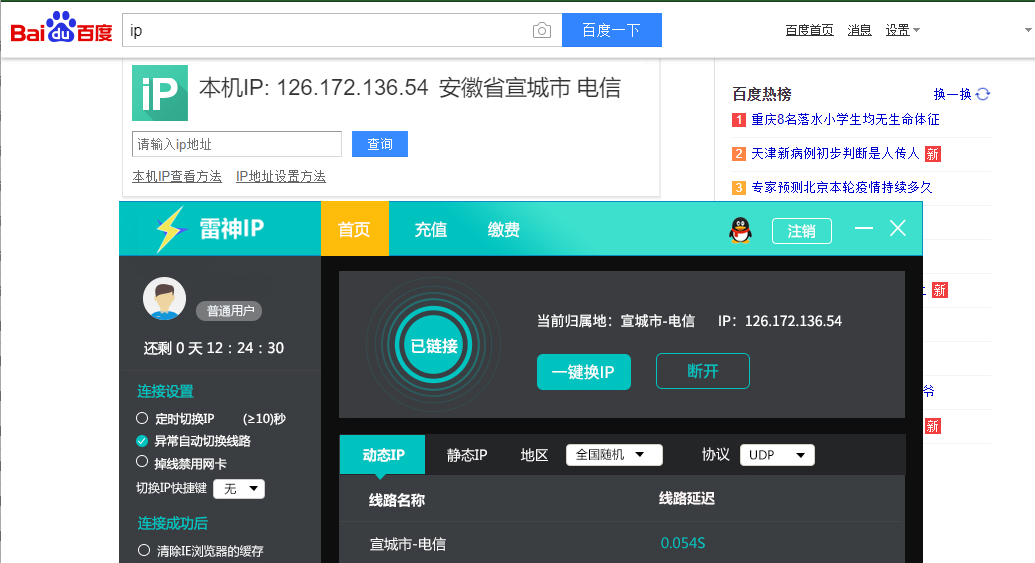
Task: Click the 雷神IP lightning logo
Action: coord(170,229)
